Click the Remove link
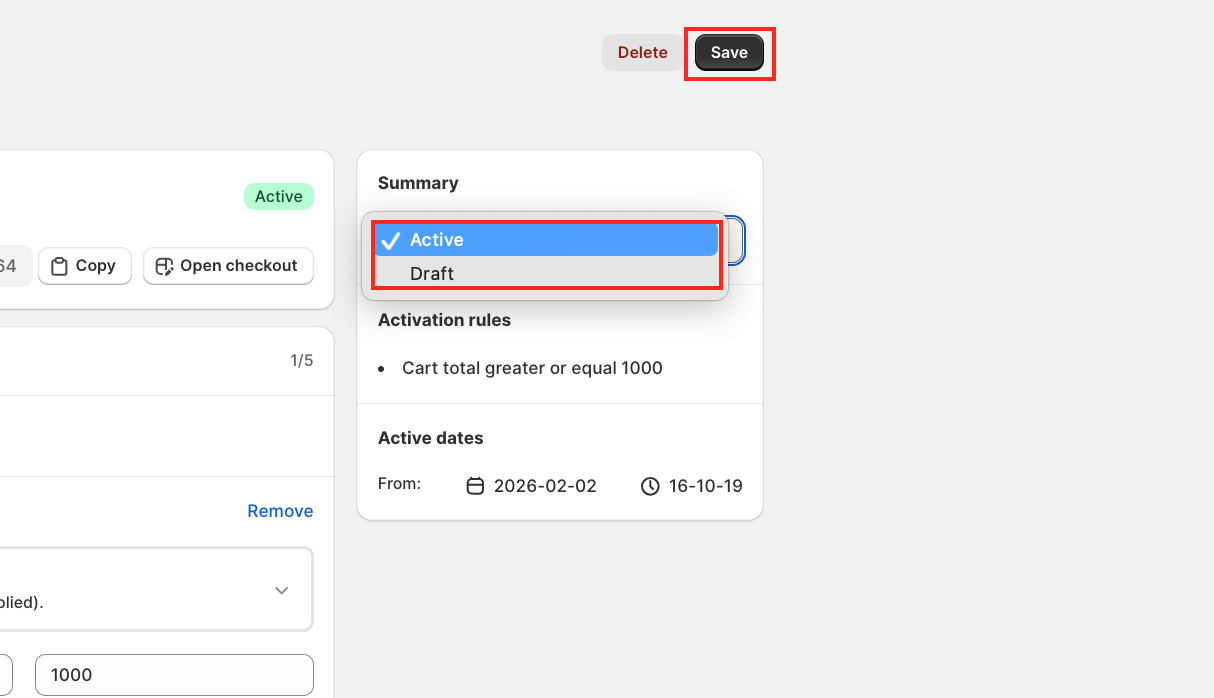Image resolution: width=1214 pixels, height=698 pixels. tap(280, 511)
